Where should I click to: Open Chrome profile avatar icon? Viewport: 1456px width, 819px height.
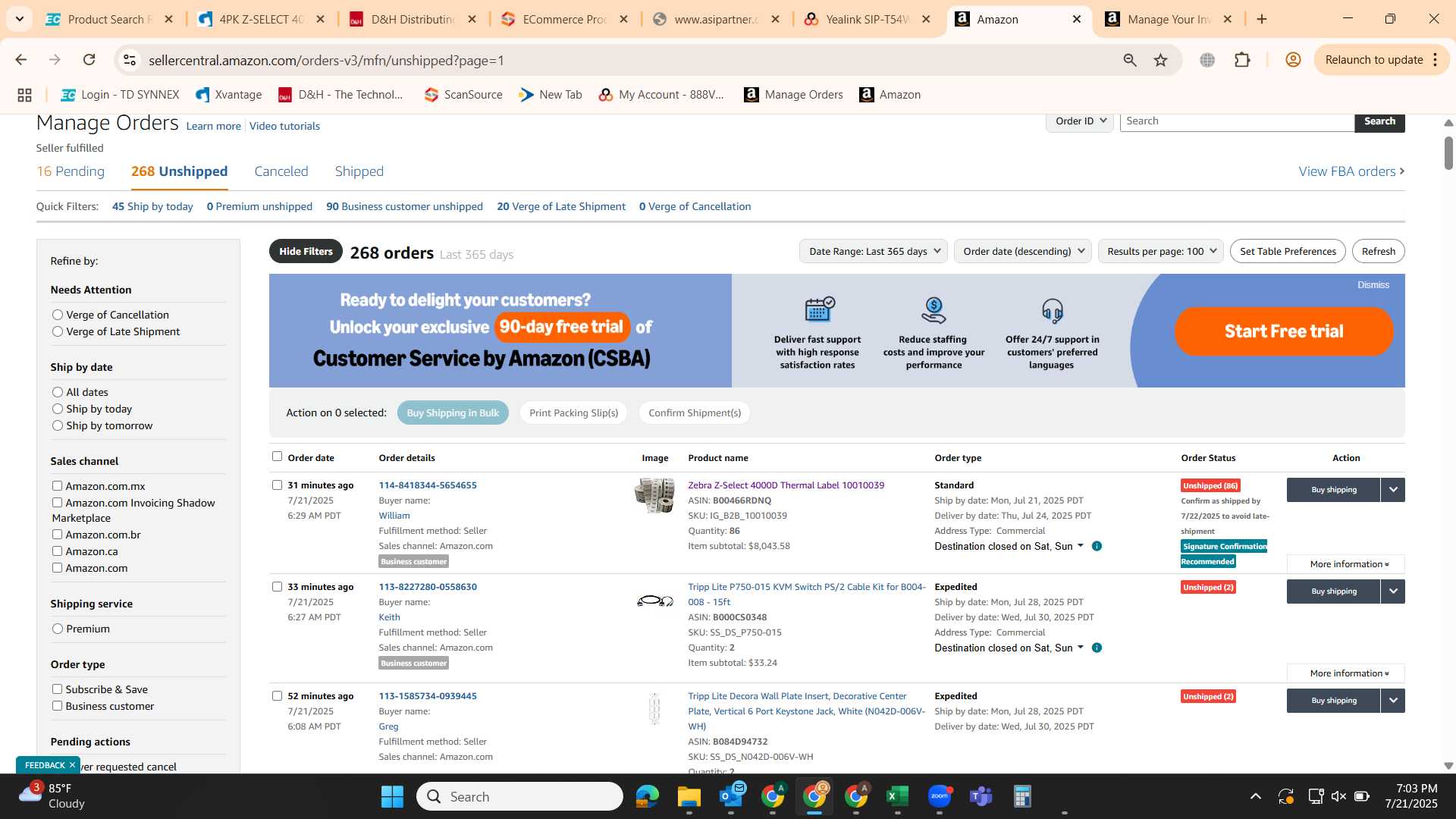tap(1293, 60)
